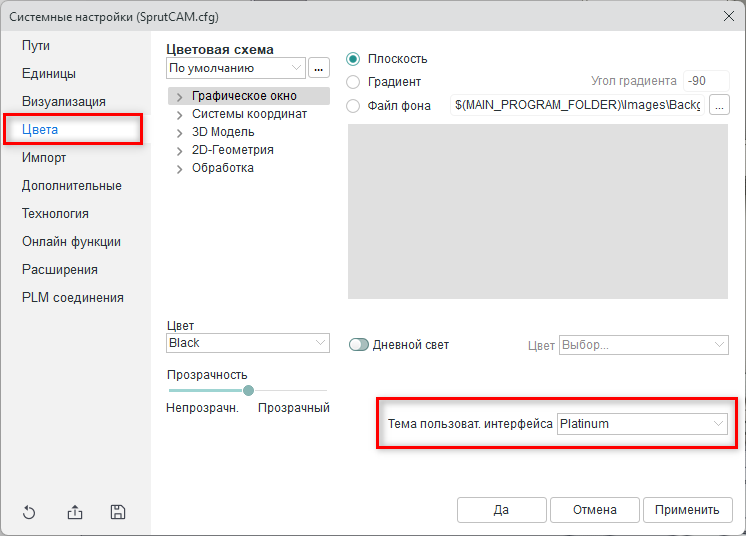Click the save floppy disk icon
The height and width of the screenshot is (536, 746).
click(118, 513)
